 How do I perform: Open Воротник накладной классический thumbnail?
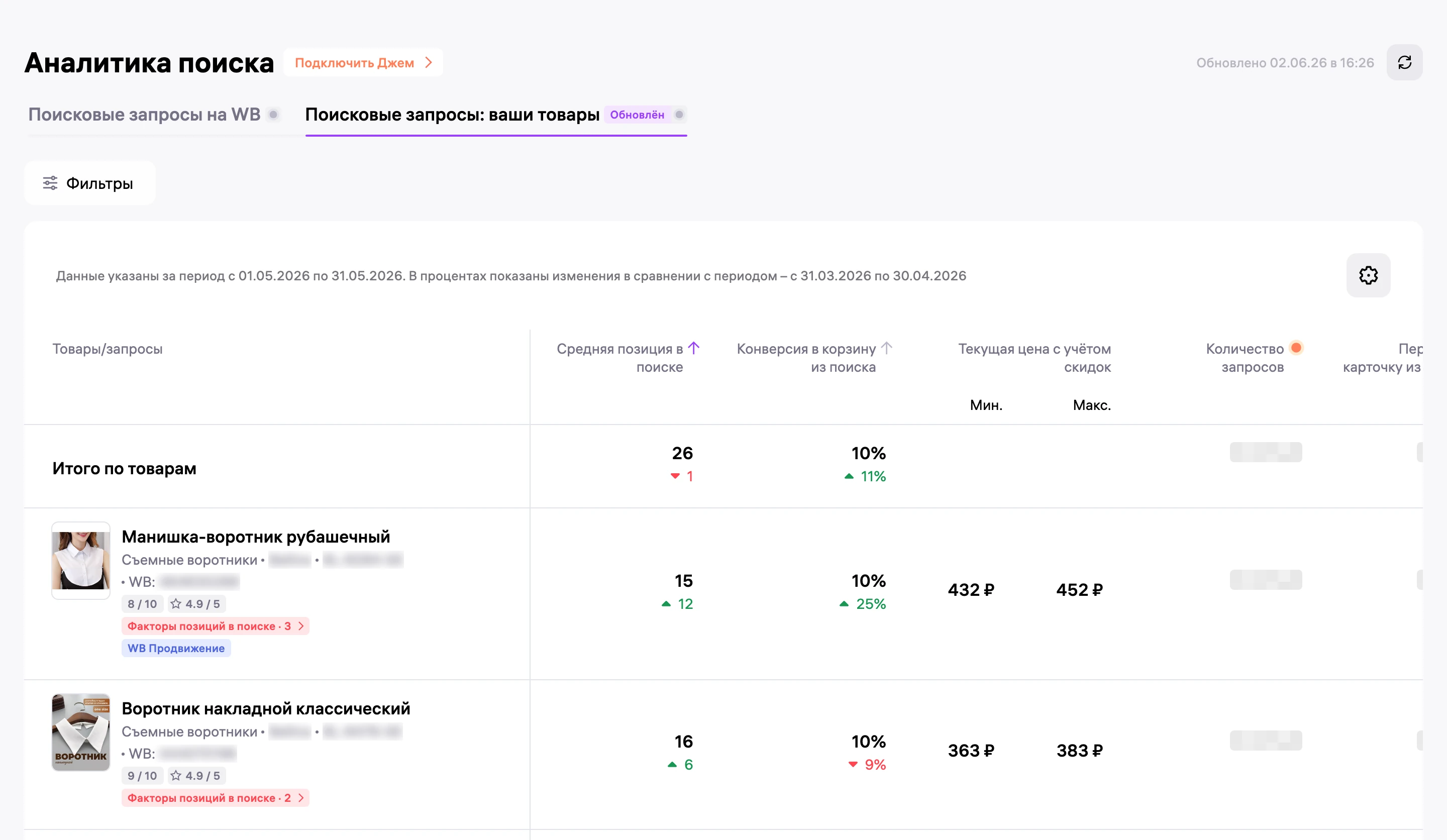pos(81,732)
